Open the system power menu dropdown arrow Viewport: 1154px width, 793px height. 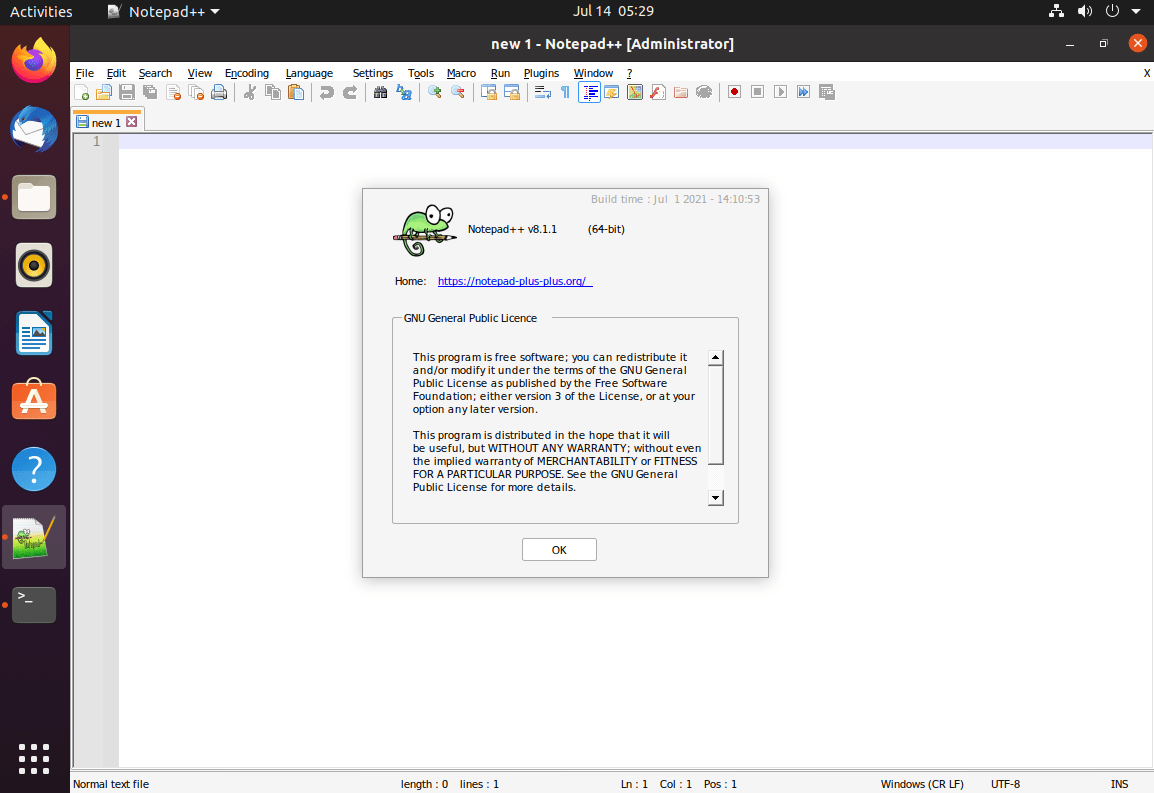1136,11
